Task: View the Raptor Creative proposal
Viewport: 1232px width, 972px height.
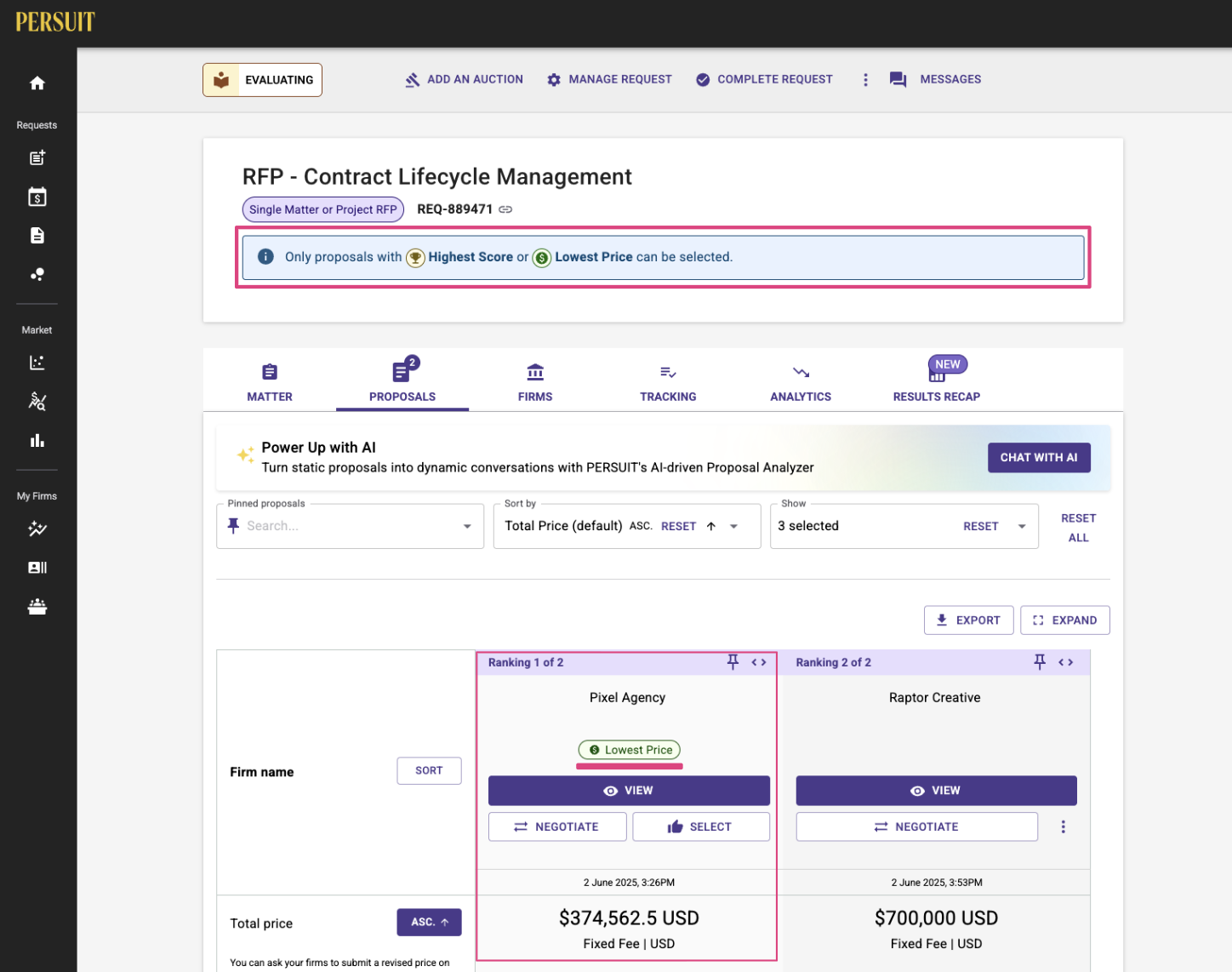Action: coord(936,790)
